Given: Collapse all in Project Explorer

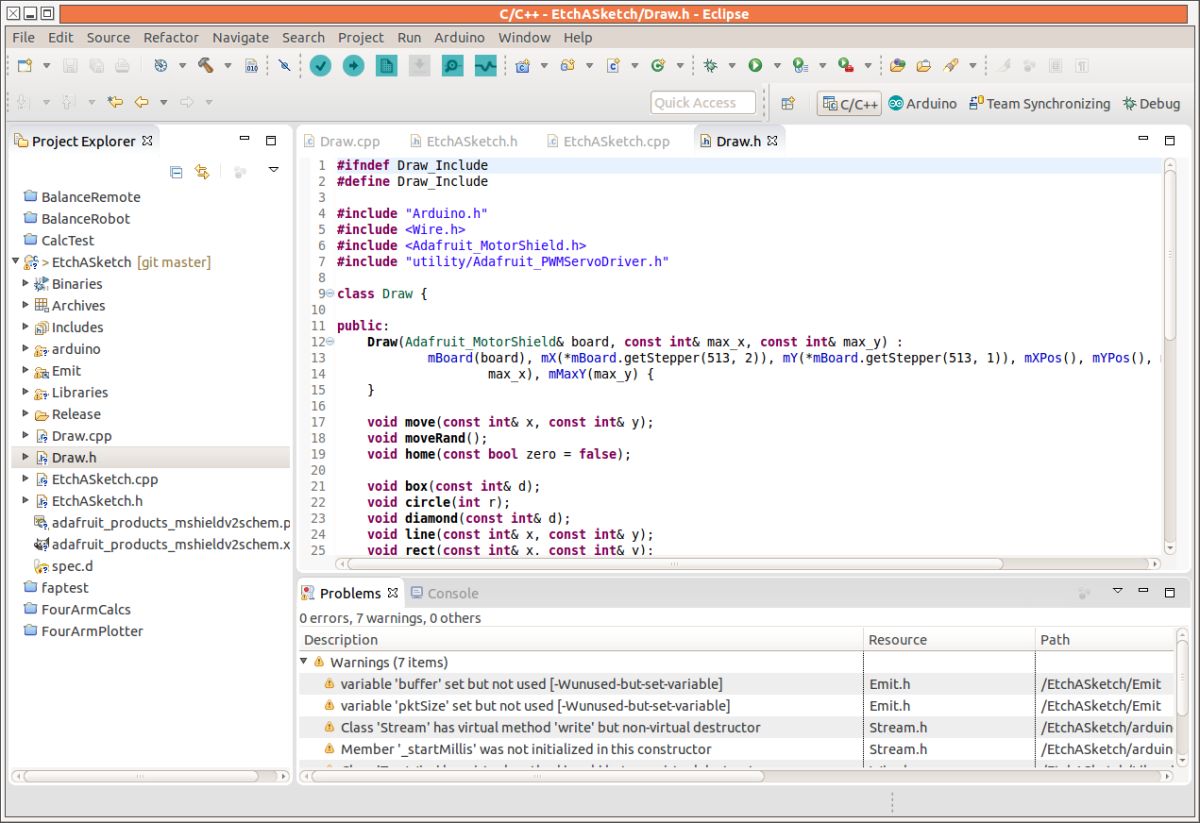Looking at the screenshot, I should (x=176, y=172).
